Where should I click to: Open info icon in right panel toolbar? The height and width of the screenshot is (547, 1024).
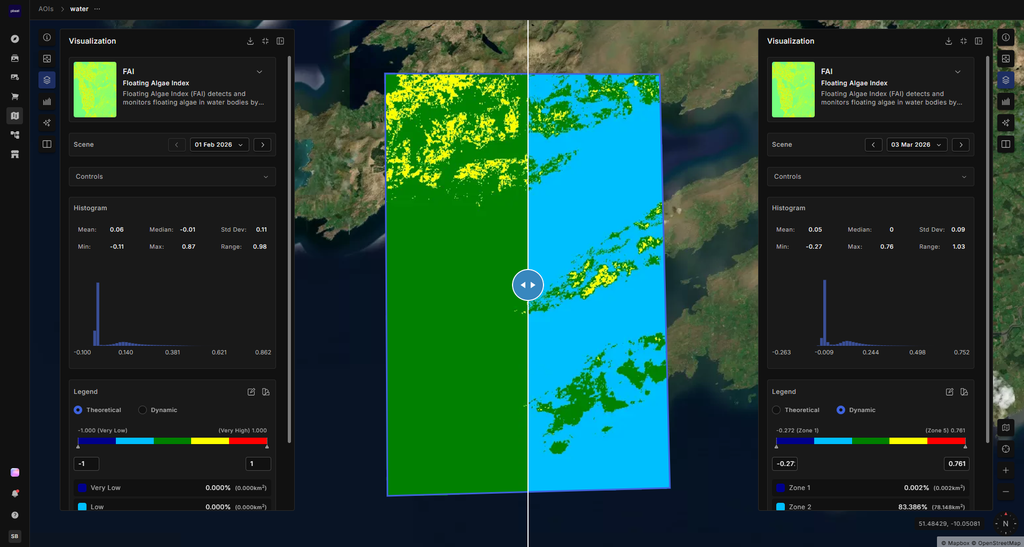1006,37
